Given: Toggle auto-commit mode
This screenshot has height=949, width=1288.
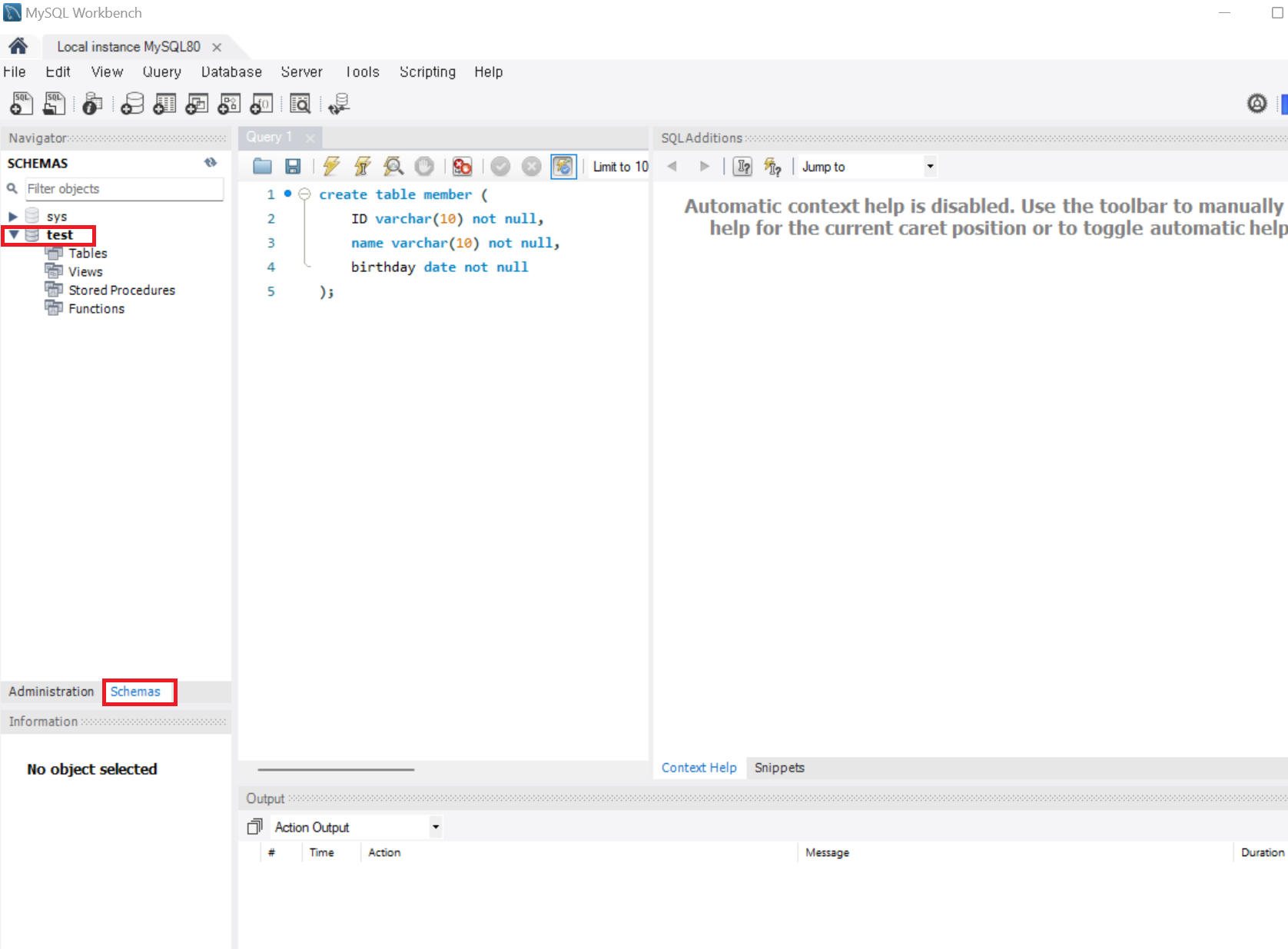Looking at the screenshot, I should point(563,166).
